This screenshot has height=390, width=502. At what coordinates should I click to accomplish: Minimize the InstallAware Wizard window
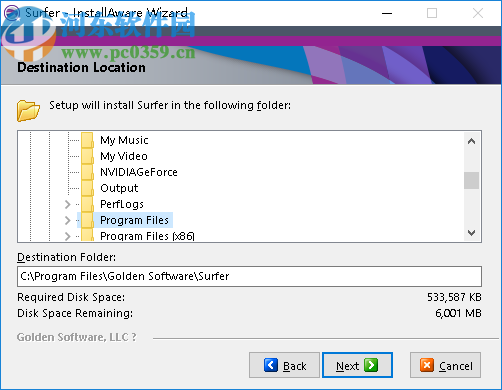pyautogui.click(x=387, y=13)
